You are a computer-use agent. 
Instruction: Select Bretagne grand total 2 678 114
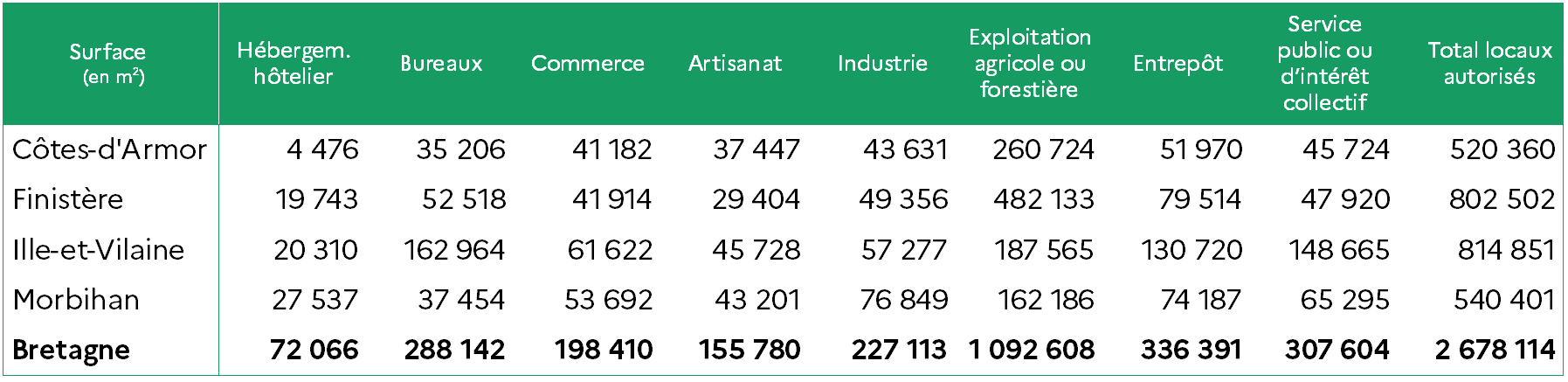click(1495, 351)
